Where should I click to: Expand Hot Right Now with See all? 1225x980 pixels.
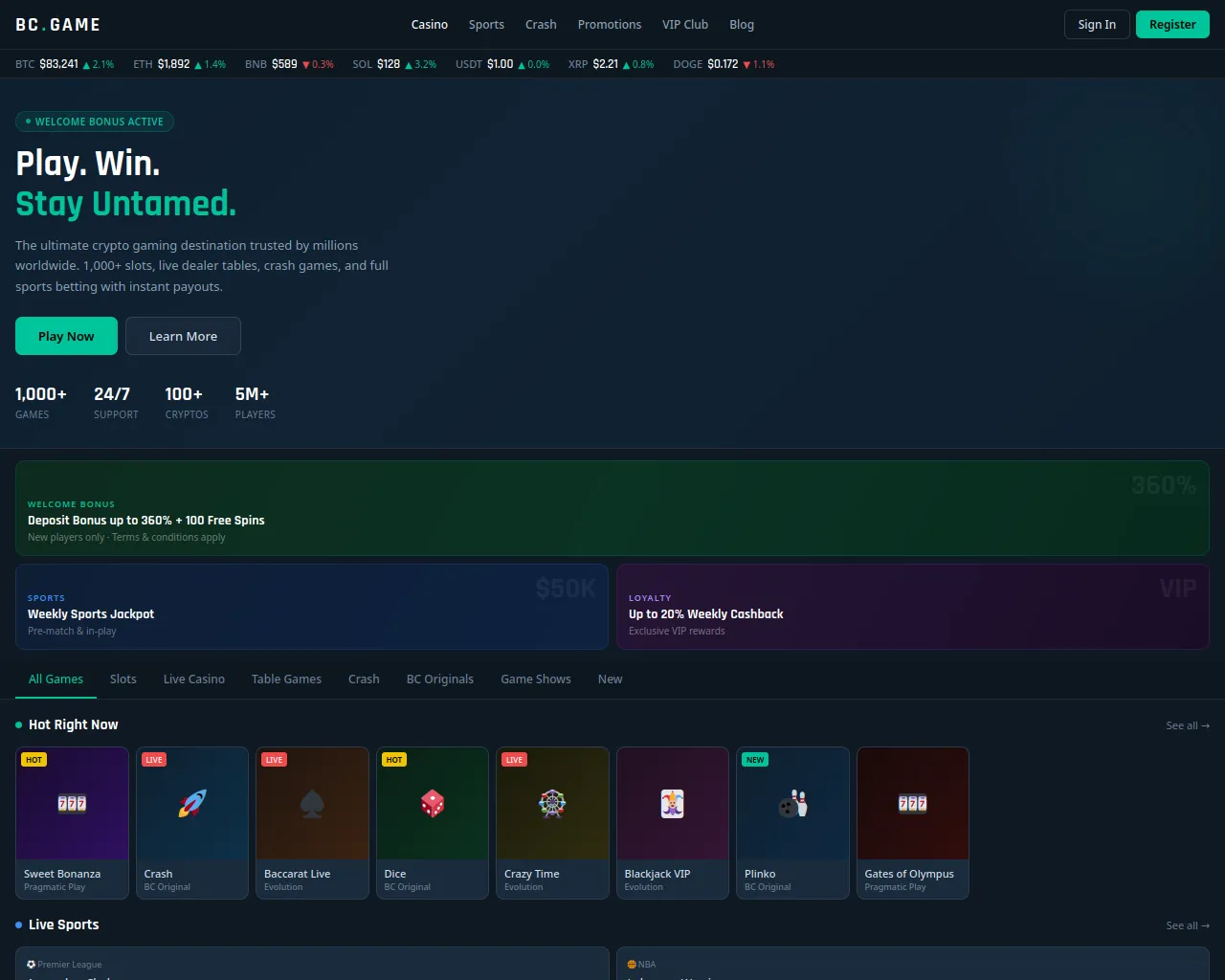point(1187,725)
